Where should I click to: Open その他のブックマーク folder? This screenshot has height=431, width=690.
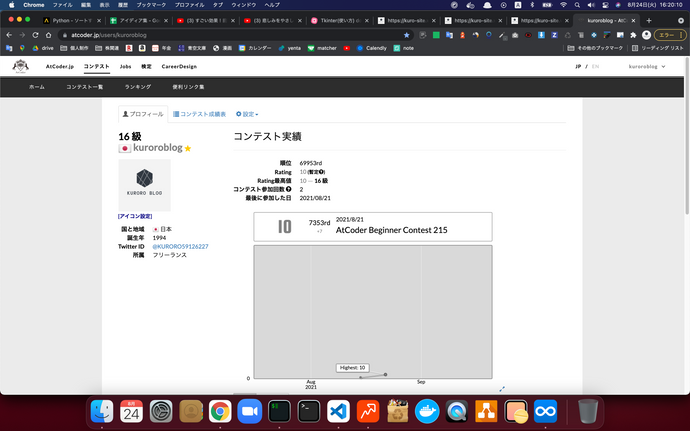[595, 48]
